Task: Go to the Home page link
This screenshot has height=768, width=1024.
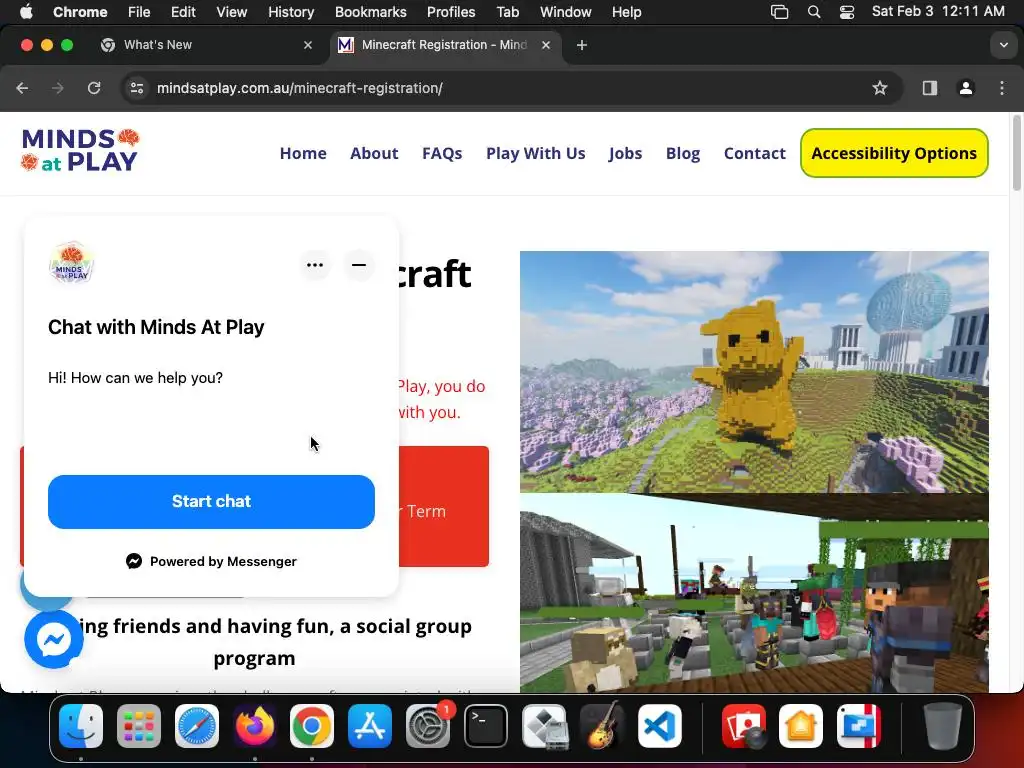Action: pos(303,153)
